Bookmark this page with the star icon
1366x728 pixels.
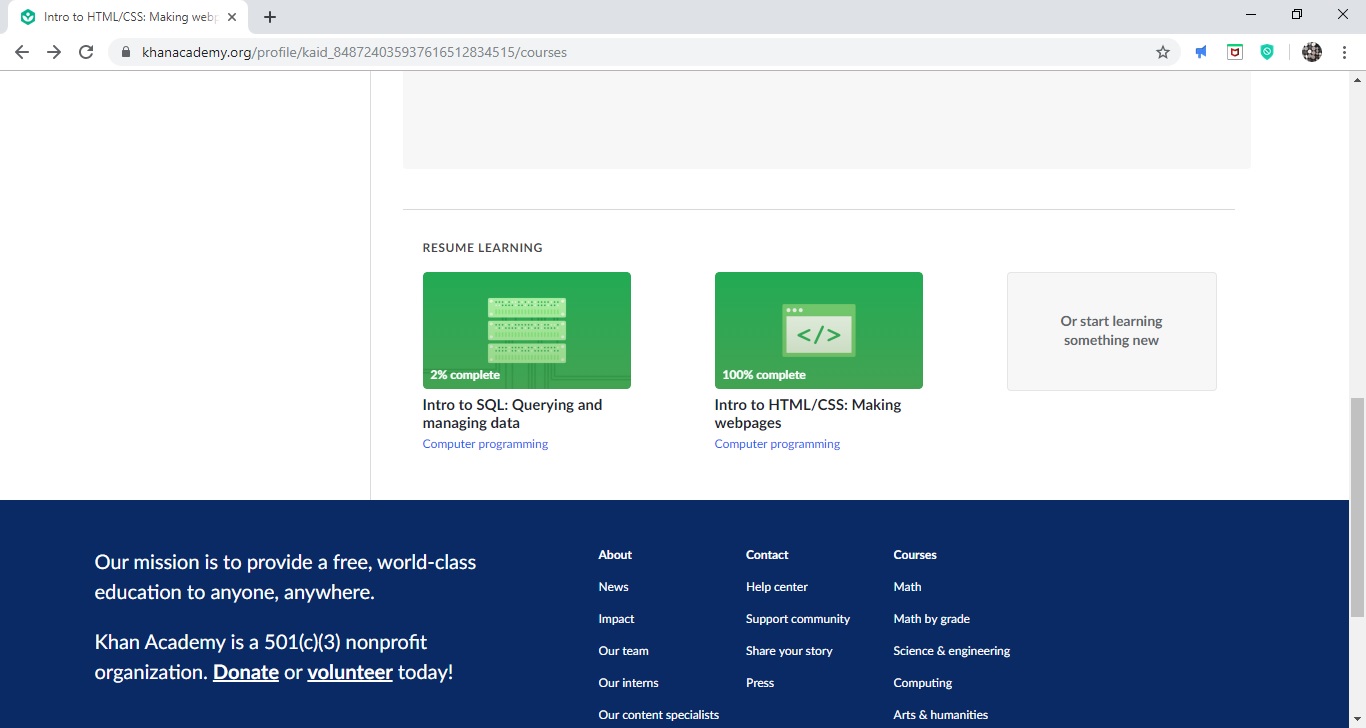pos(1163,52)
